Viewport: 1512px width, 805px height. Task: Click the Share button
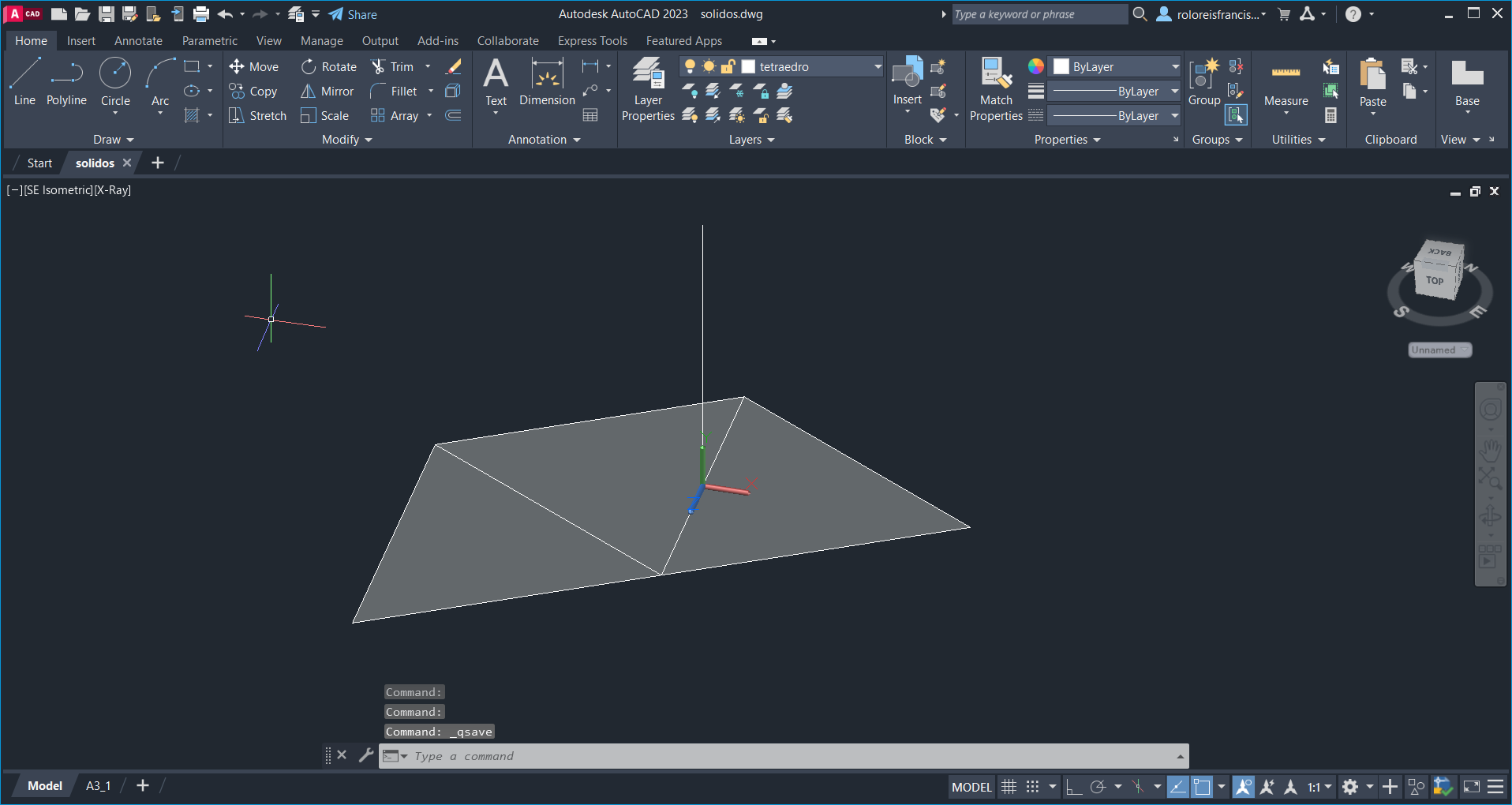pyautogui.click(x=353, y=14)
